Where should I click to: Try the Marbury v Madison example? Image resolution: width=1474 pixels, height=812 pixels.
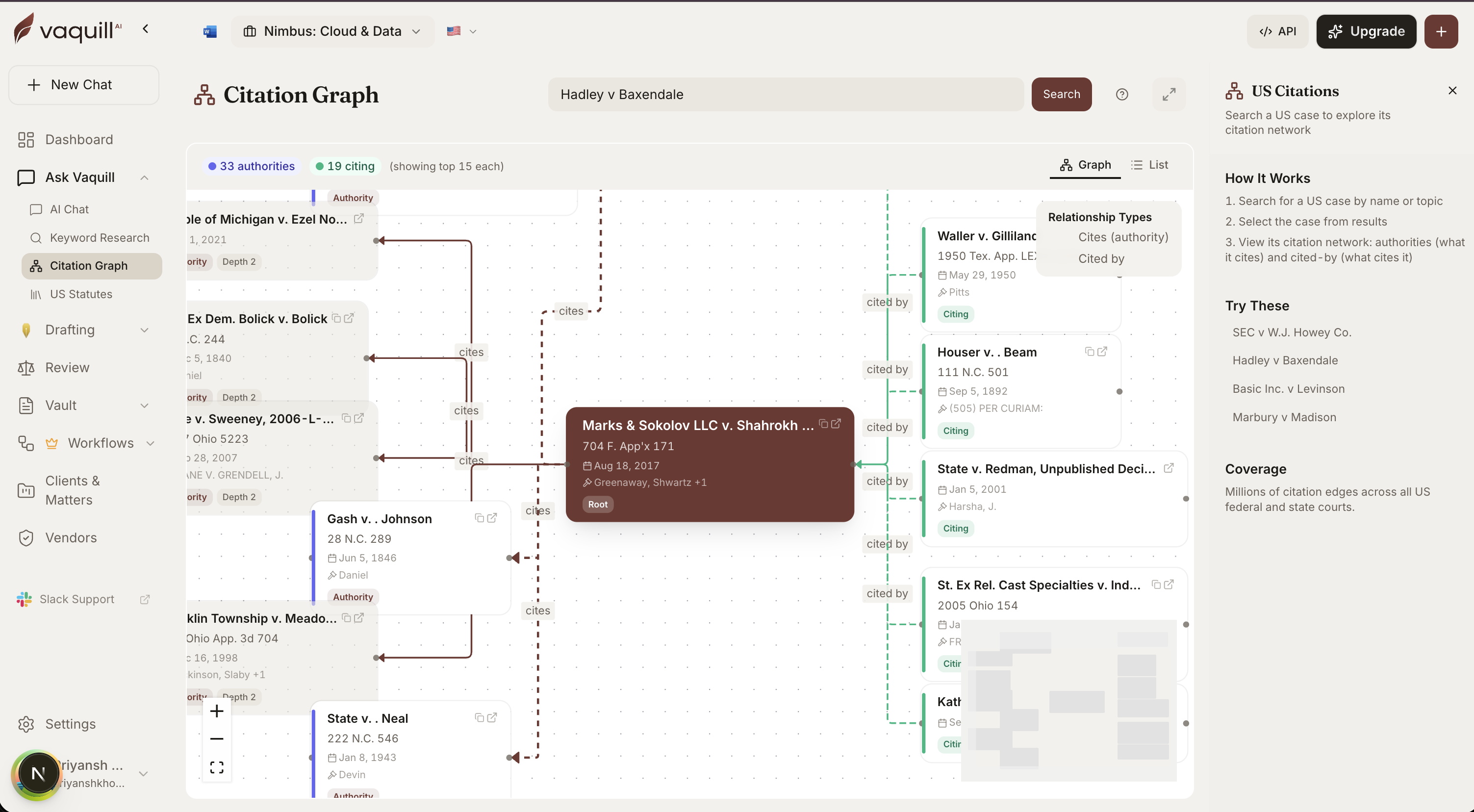tap(1284, 417)
